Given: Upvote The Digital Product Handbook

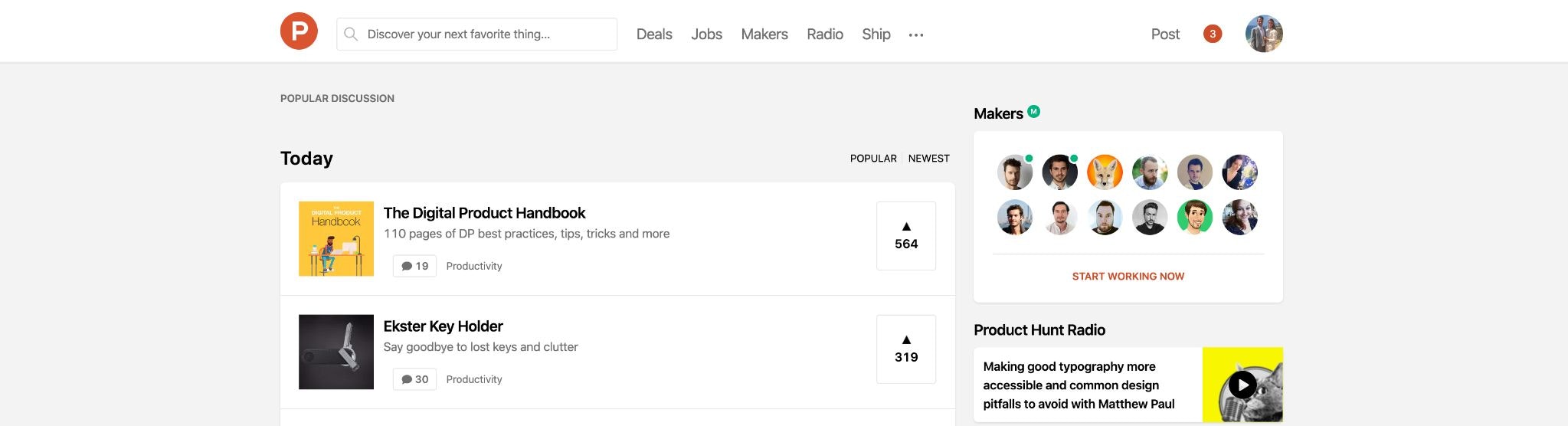Looking at the screenshot, I should pos(905,235).
